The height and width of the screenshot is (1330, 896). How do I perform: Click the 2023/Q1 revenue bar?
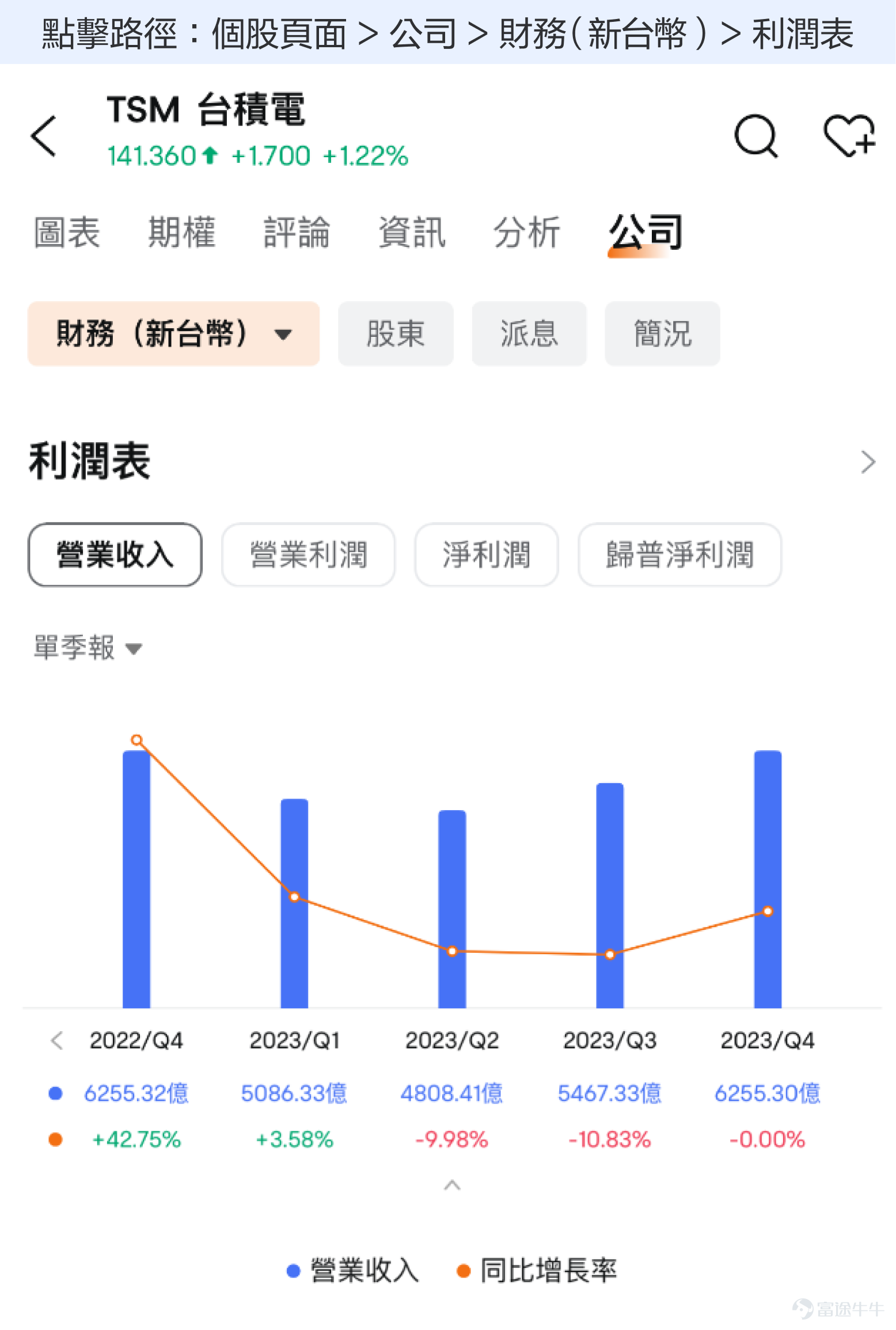click(294, 903)
